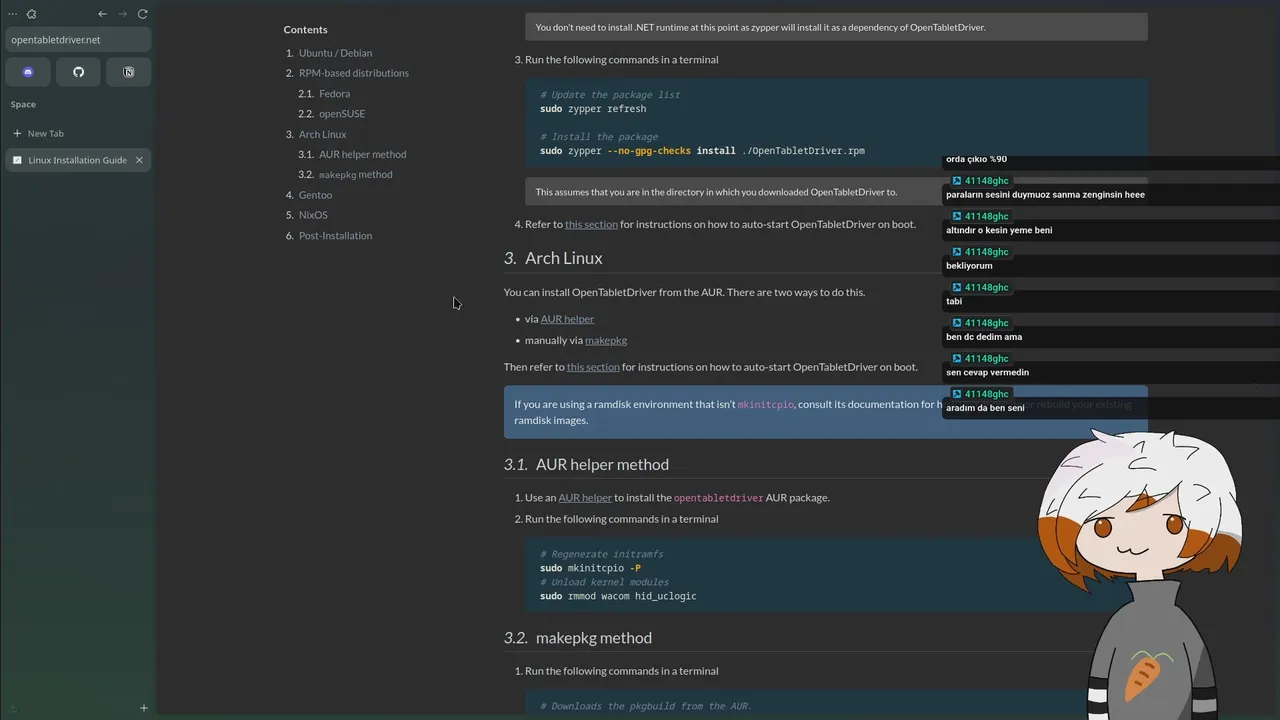This screenshot has height=720, width=1280.
Task: Open the GitHub pinned shortcut
Action: coord(78,72)
